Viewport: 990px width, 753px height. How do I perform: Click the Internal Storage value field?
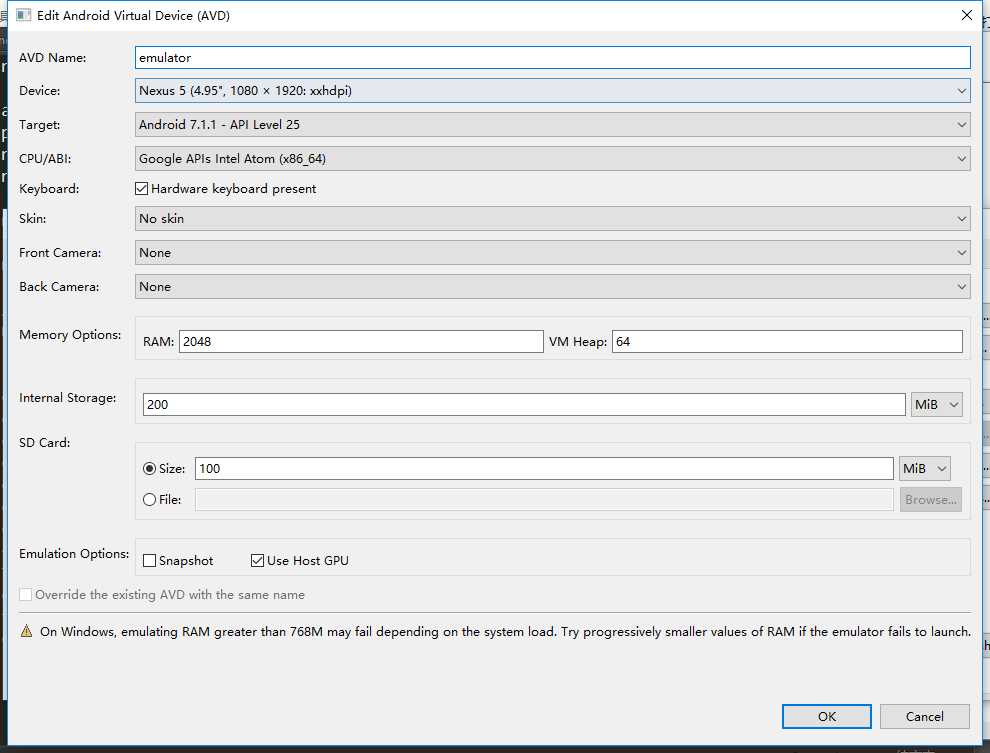pos(524,405)
